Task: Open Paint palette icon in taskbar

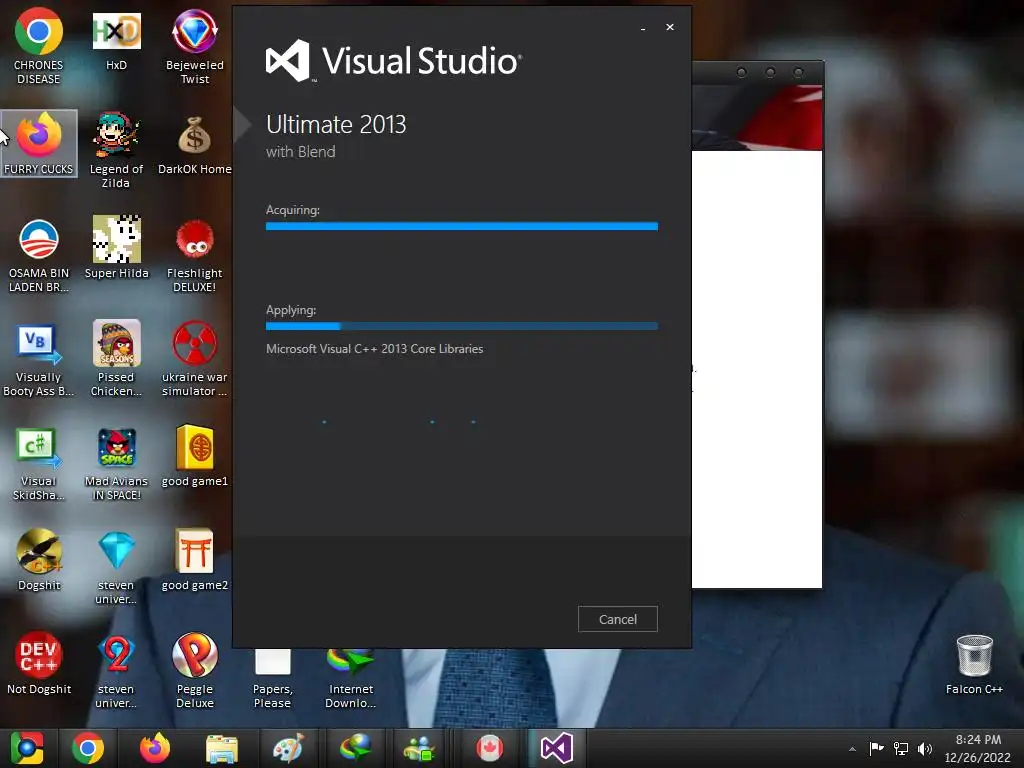Action: coord(288,748)
